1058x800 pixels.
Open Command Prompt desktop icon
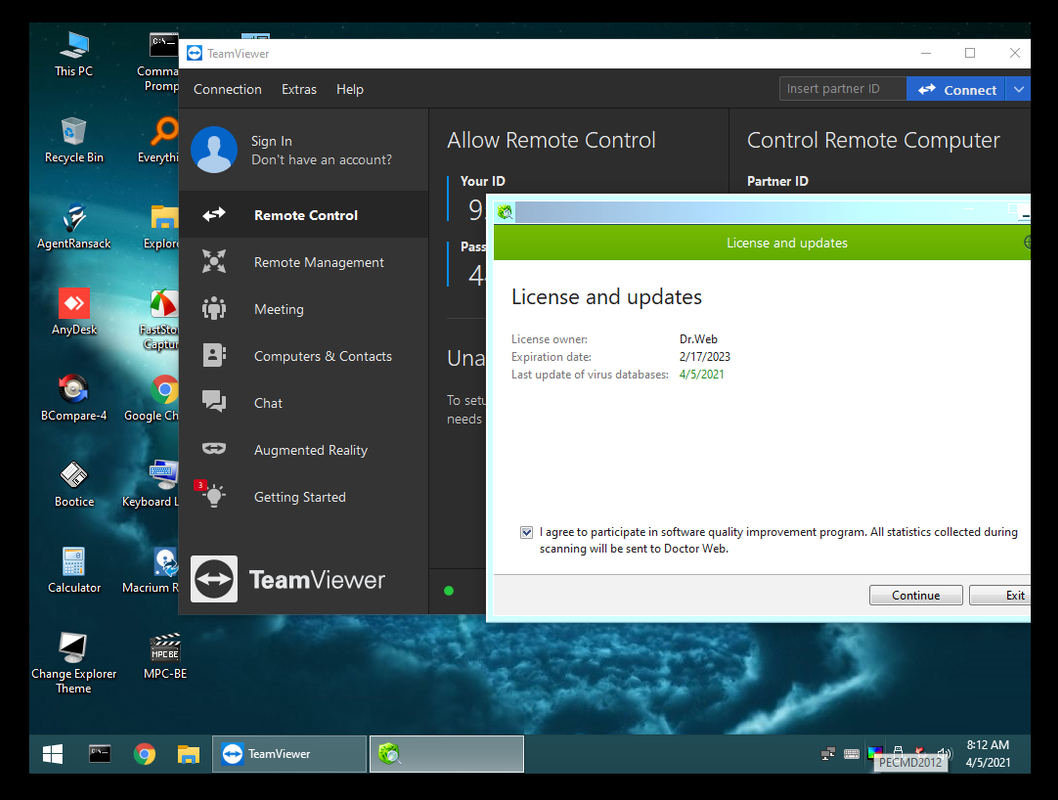tap(159, 62)
